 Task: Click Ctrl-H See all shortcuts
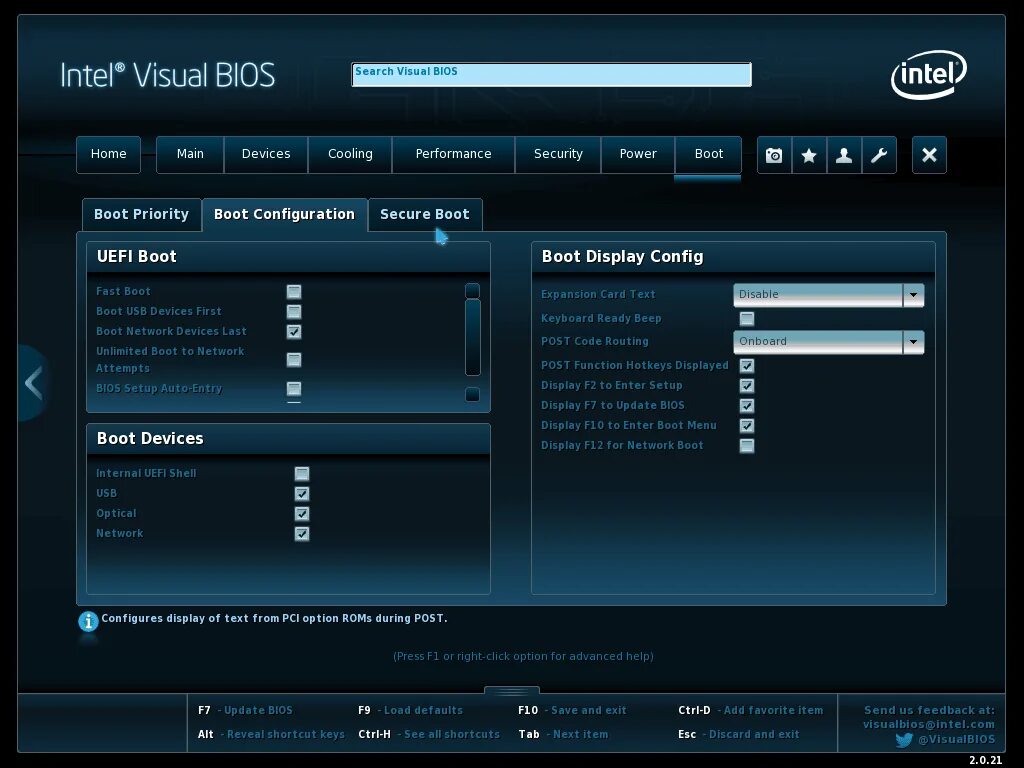tap(429, 735)
